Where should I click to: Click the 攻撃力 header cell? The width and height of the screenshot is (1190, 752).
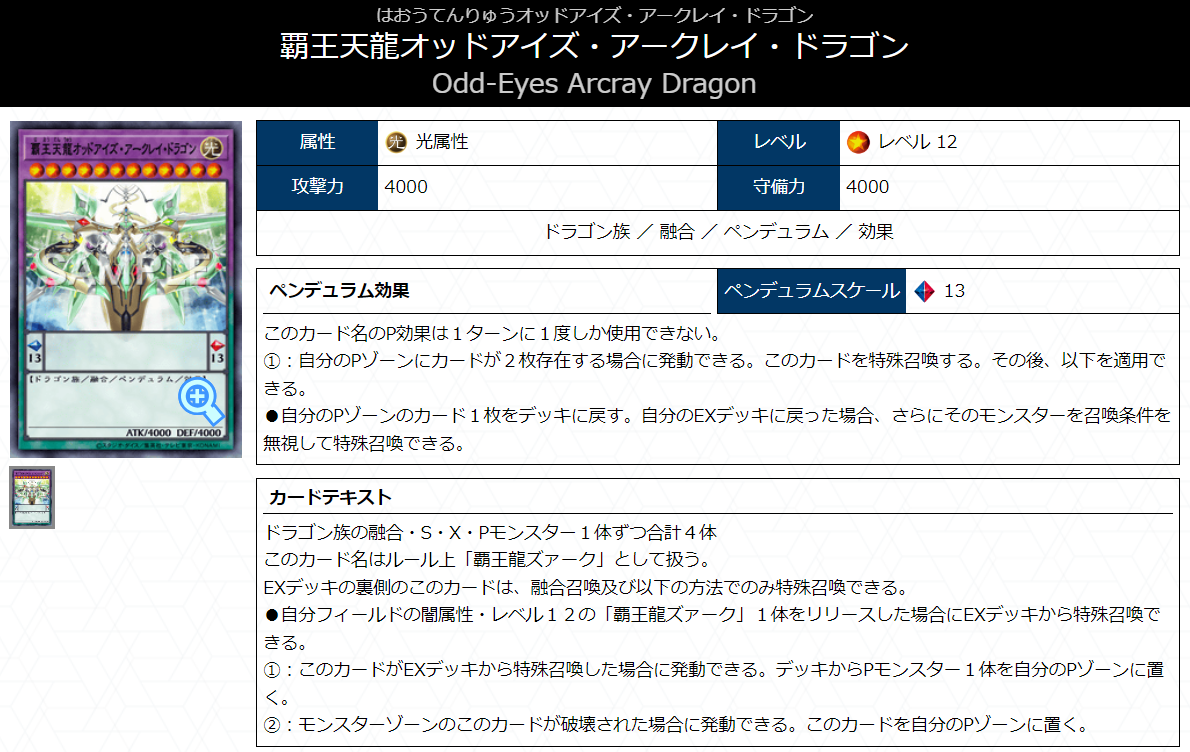(317, 187)
